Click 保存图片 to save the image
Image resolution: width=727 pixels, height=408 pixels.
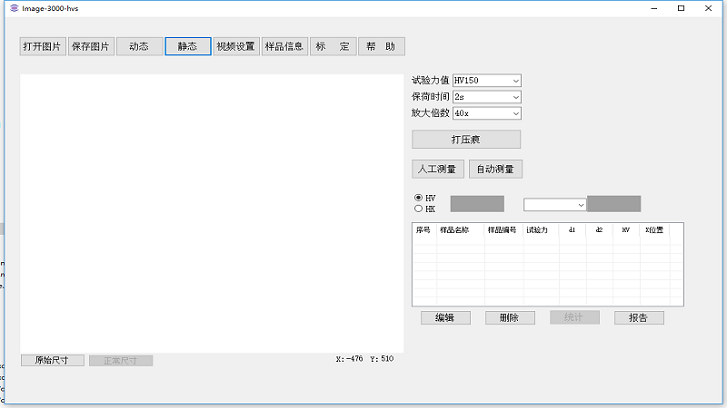coord(91,46)
